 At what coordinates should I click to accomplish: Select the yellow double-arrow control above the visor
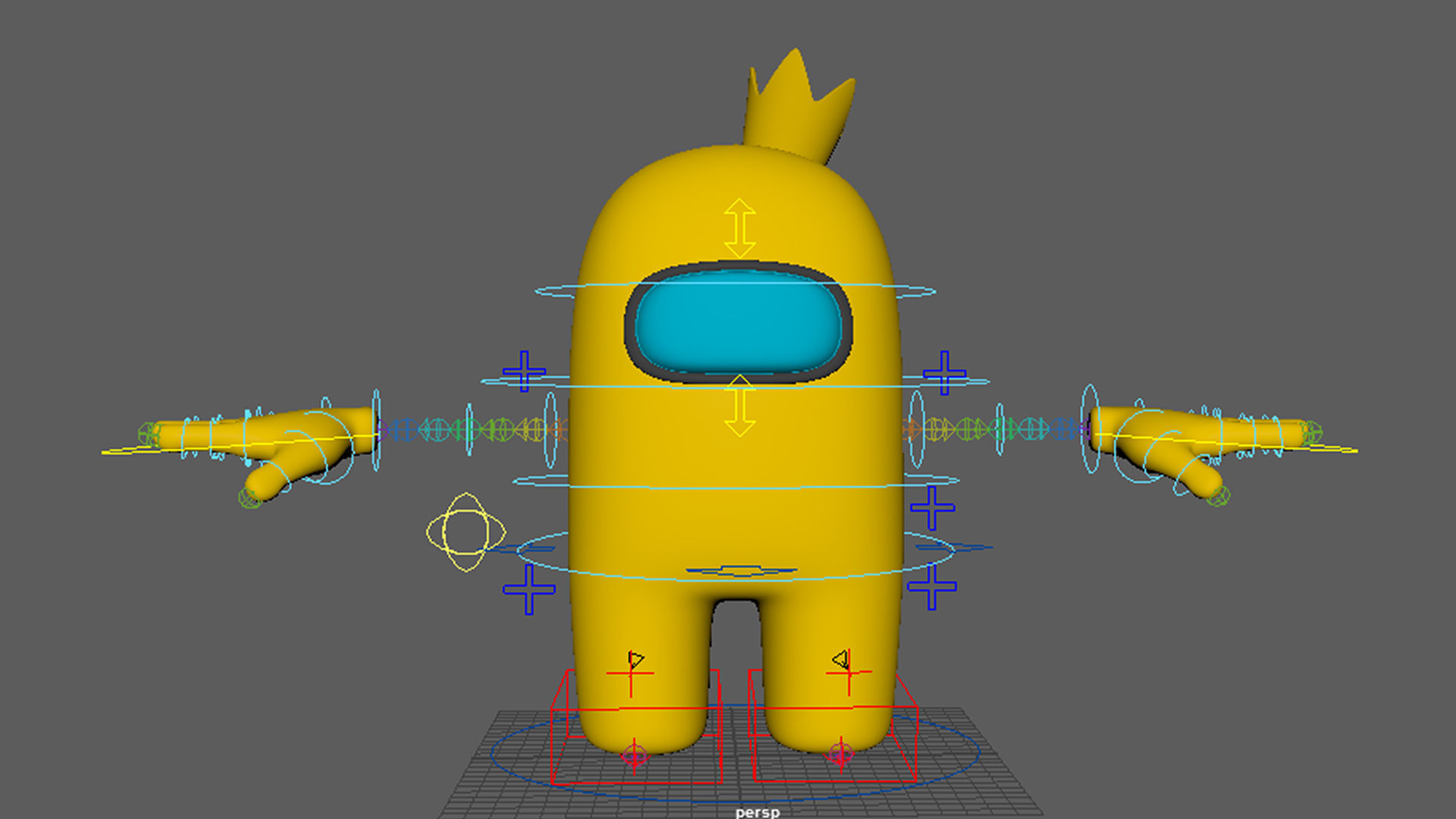tap(739, 227)
